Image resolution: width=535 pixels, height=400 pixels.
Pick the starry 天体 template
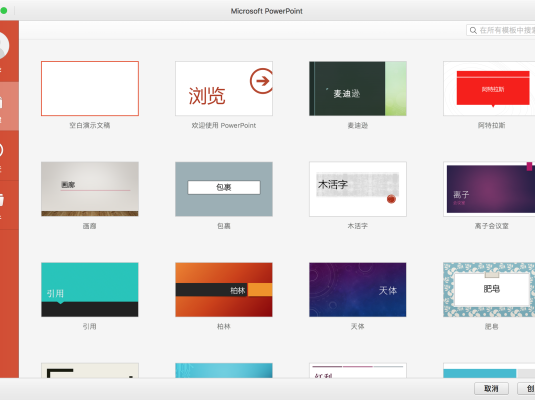pyautogui.click(x=358, y=290)
